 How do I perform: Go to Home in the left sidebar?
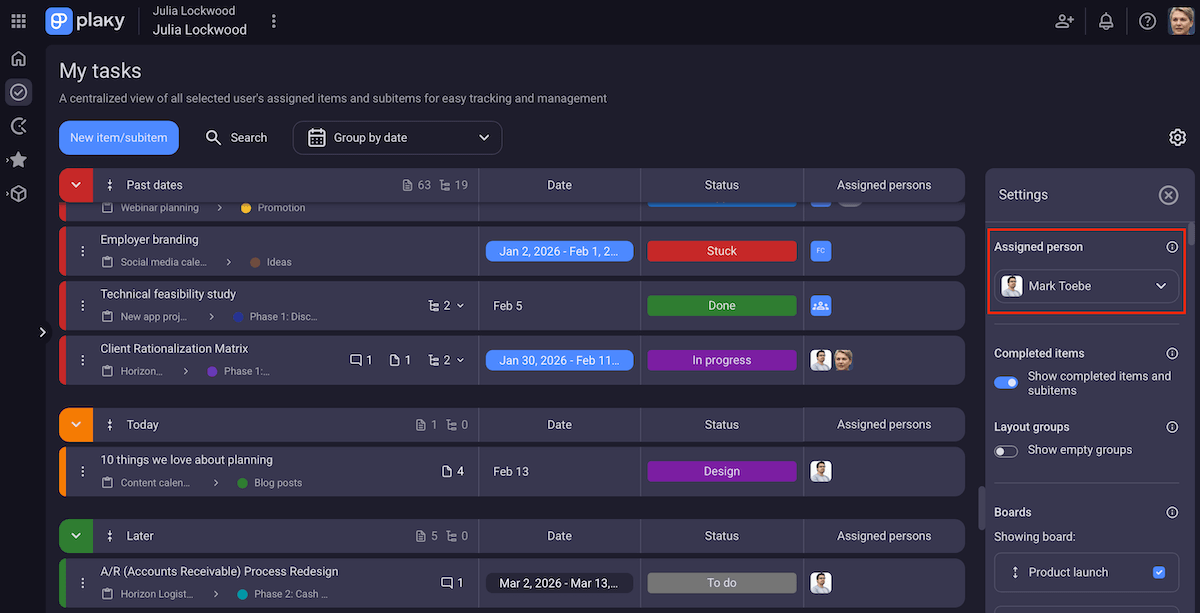pyautogui.click(x=18, y=59)
